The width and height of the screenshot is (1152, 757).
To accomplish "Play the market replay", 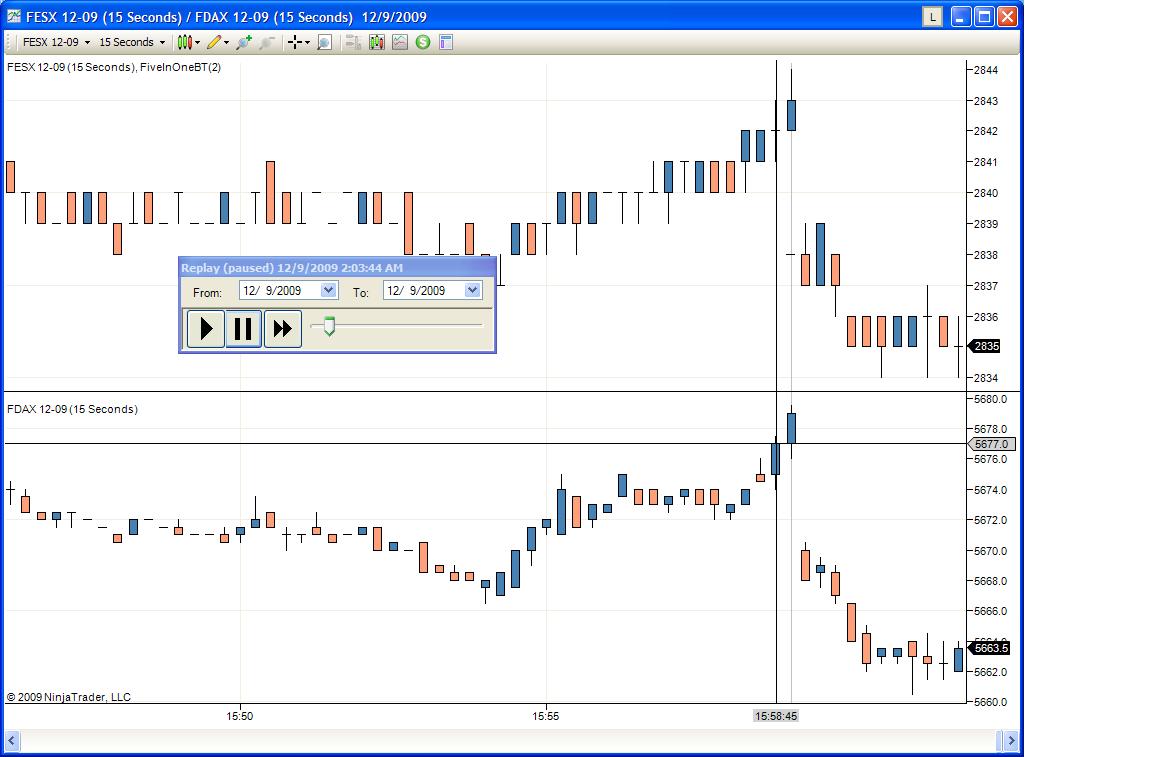I will (206, 329).
